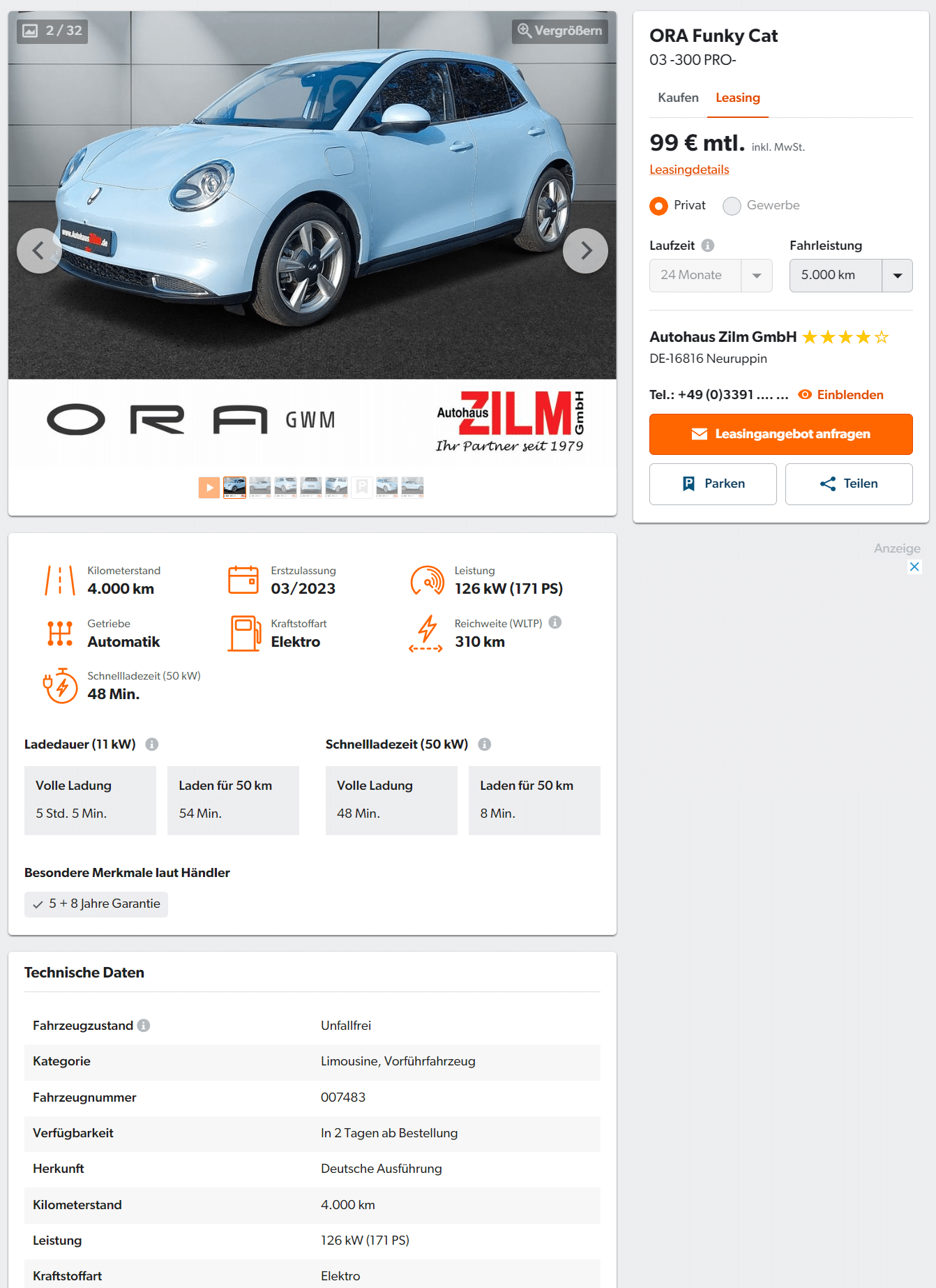
Task: Click the ORA Funky Cat title
Action: (x=714, y=36)
